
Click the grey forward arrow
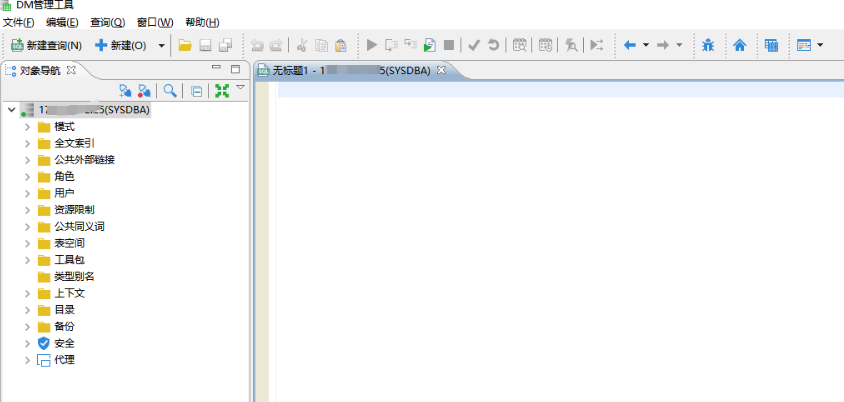663,45
